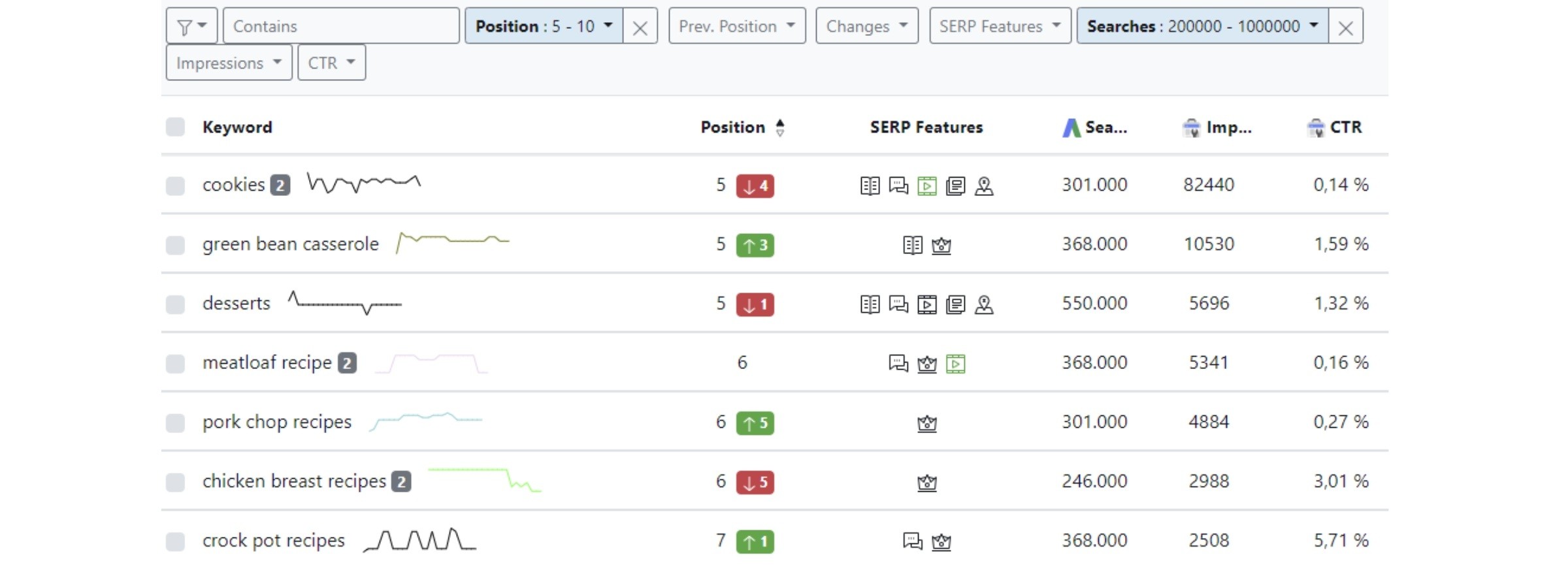
Task: Click the 5,71 % CTR value
Action: [x=1341, y=541]
